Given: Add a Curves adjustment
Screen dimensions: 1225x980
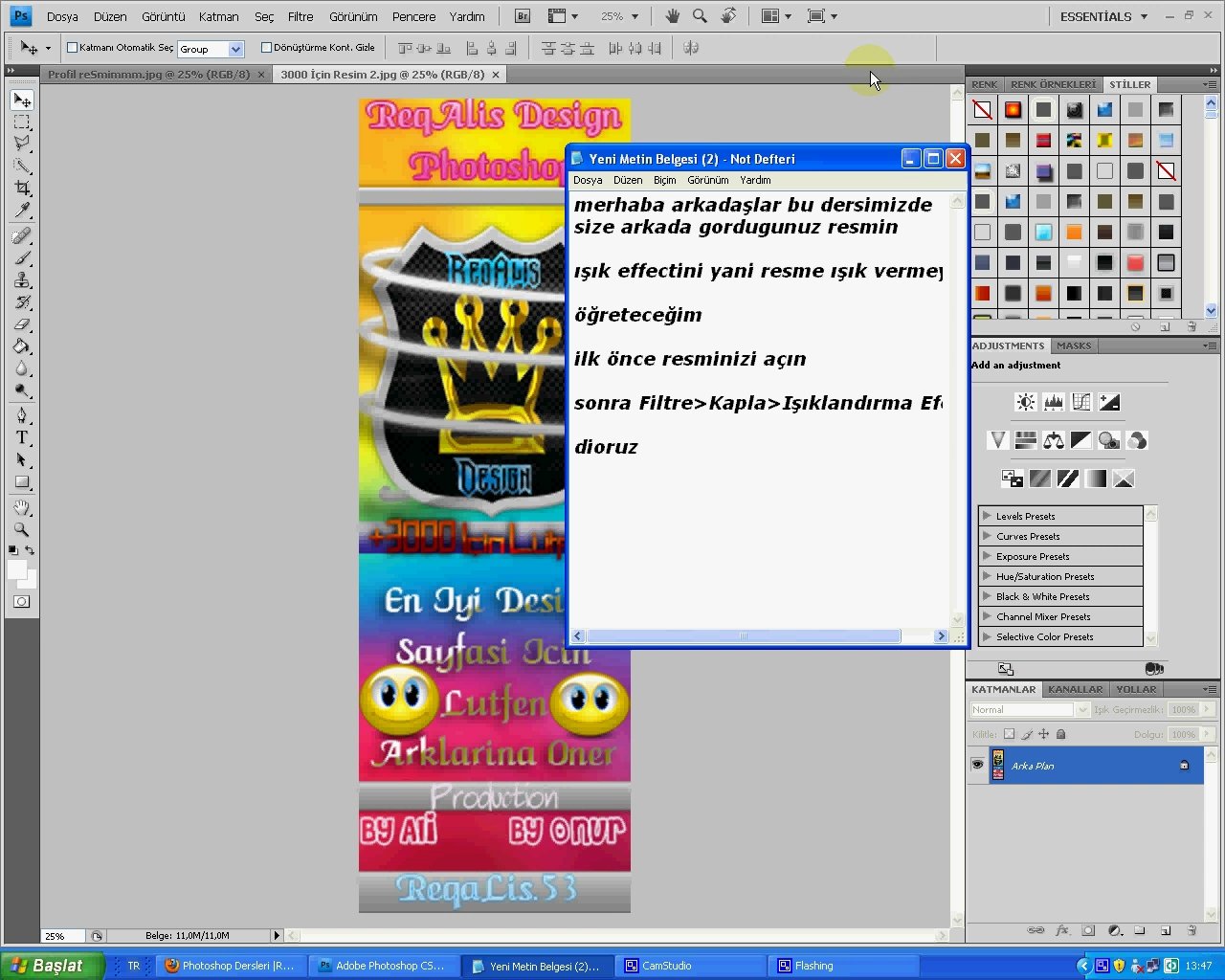Looking at the screenshot, I should pos(1081,402).
